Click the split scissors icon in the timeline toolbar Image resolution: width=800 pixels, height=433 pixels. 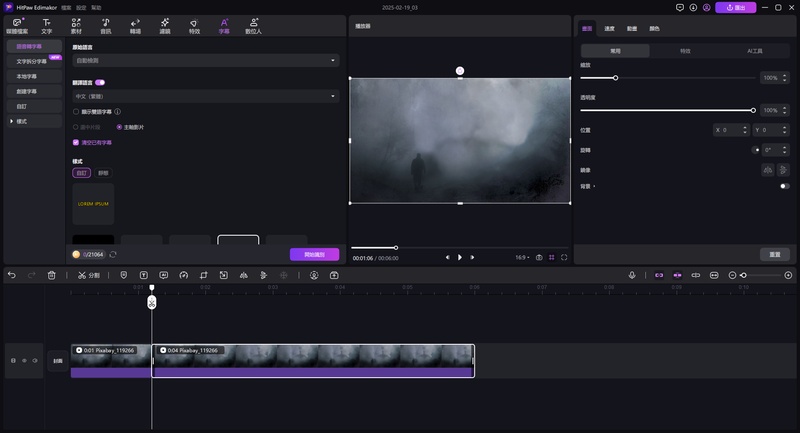click(x=83, y=275)
